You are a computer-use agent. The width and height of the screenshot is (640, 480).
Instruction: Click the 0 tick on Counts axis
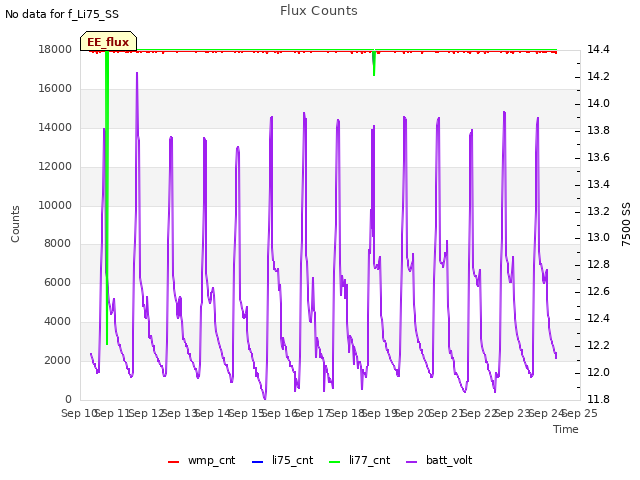(69, 399)
